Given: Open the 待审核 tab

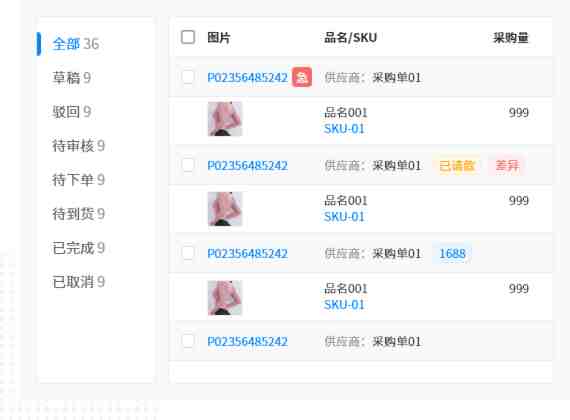Looking at the screenshot, I should pyautogui.click(x=79, y=145).
